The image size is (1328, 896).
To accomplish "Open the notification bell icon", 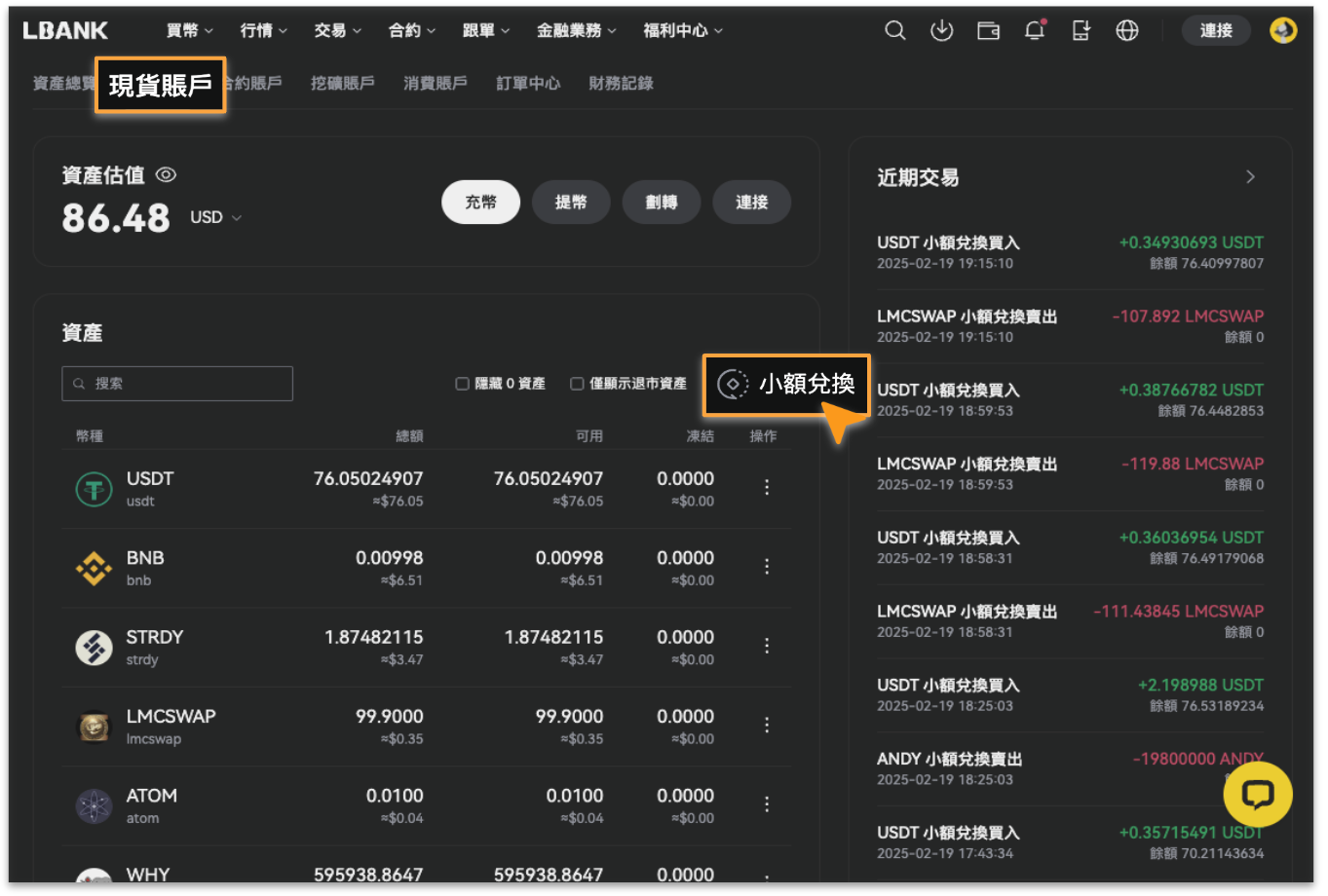I will pos(1035,30).
